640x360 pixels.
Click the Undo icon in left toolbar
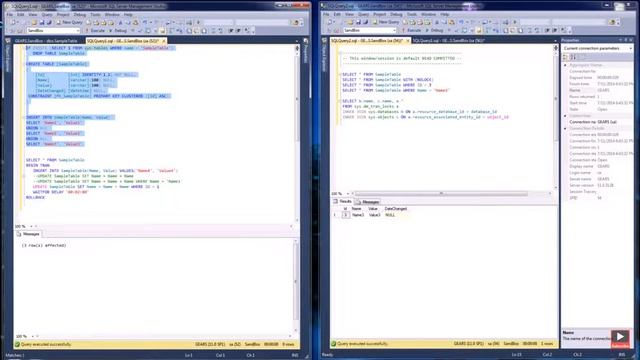145,22
